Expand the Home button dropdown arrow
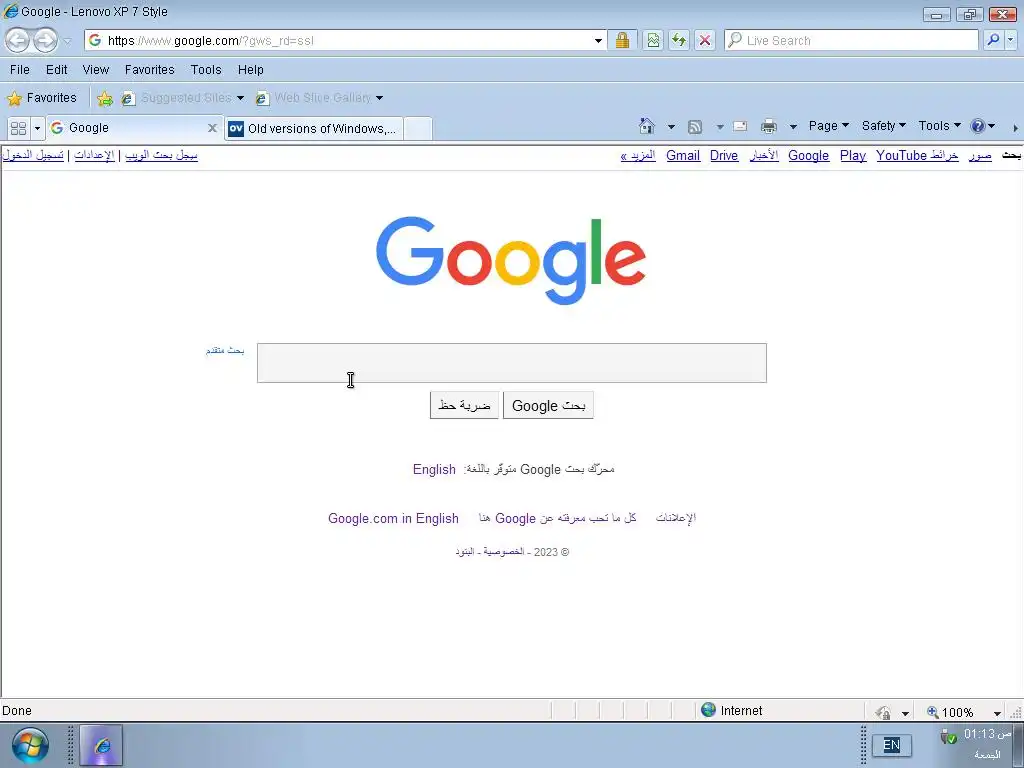Screen dimensions: 1024x768 click(671, 127)
